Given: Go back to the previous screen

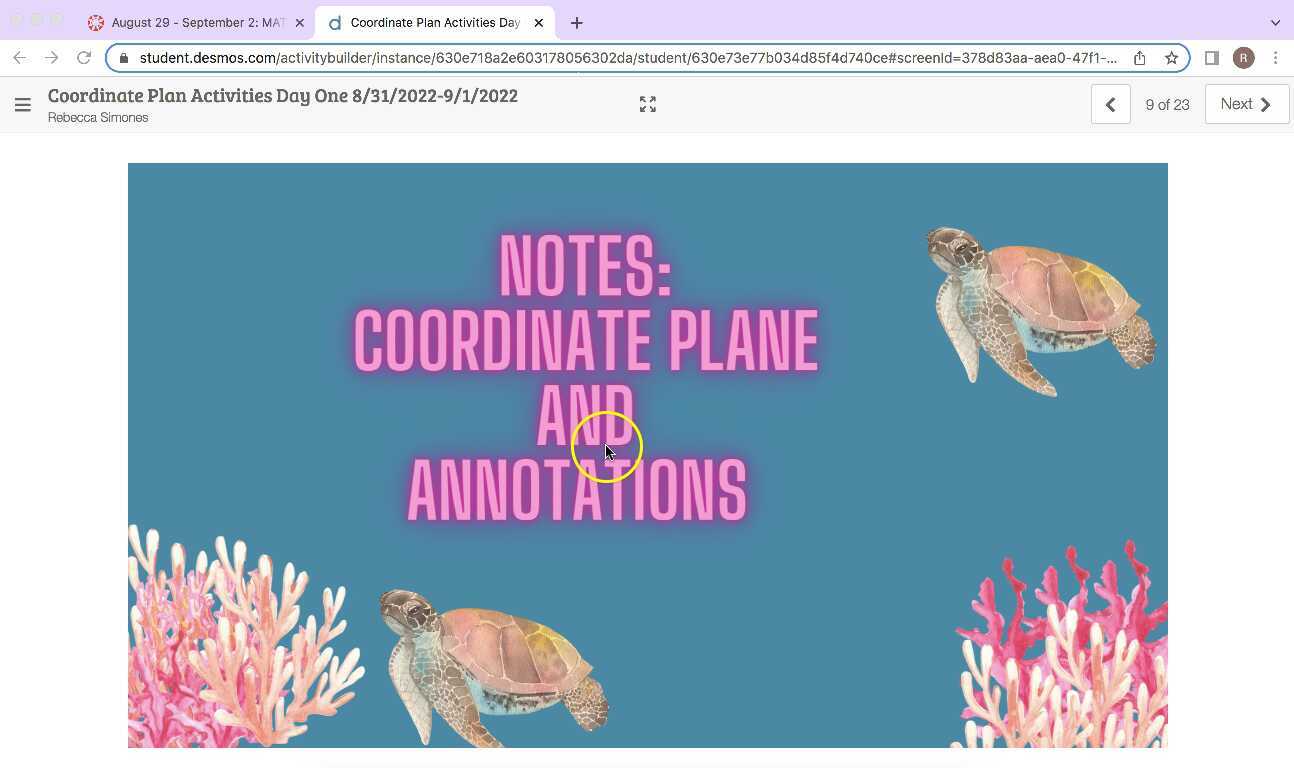Looking at the screenshot, I should click(1110, 103).
